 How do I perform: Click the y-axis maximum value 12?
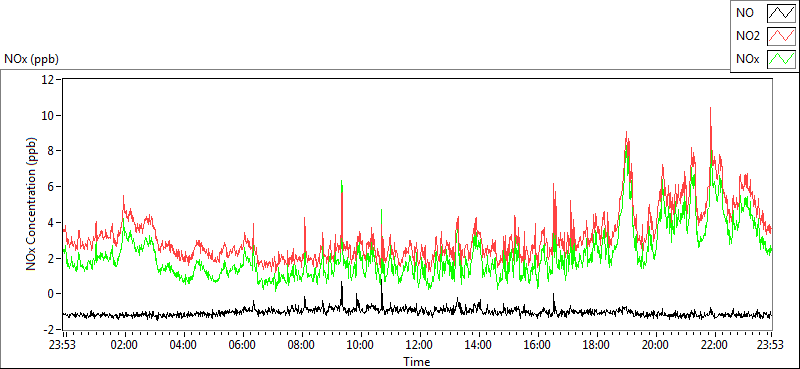tap(47, 79)
